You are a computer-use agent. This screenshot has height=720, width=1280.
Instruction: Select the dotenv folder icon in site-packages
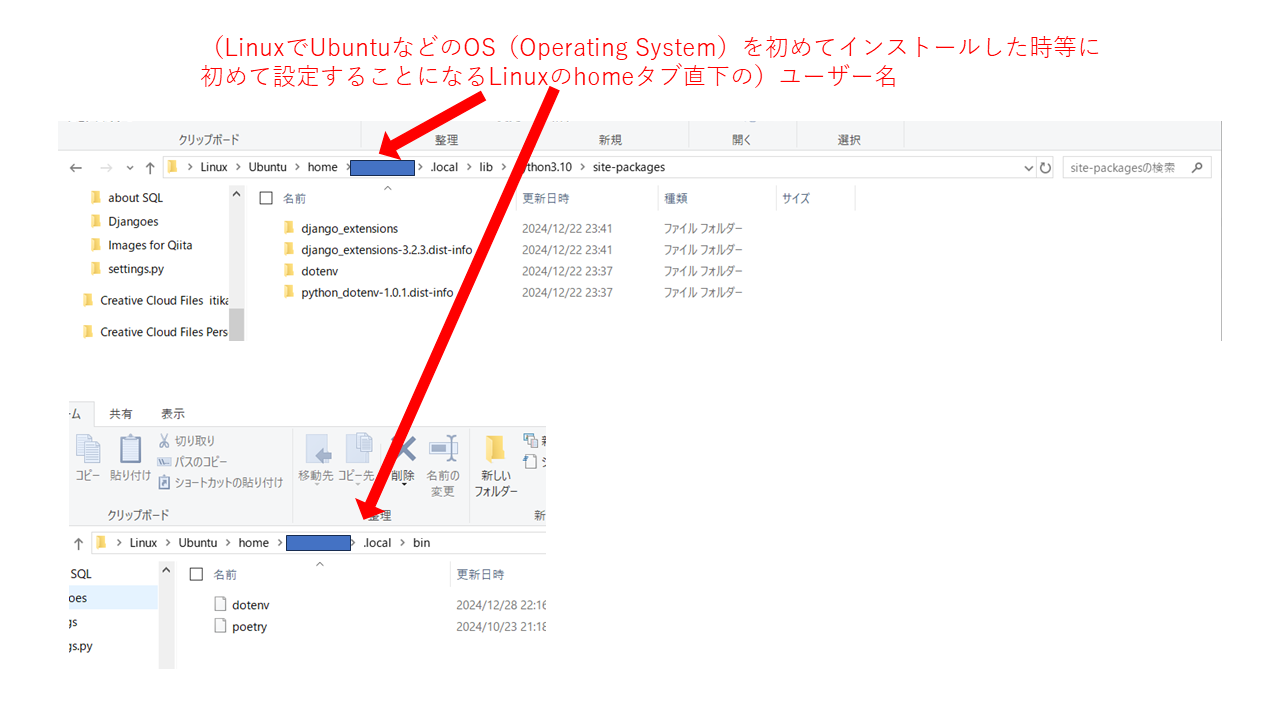(x=288, y=271)
